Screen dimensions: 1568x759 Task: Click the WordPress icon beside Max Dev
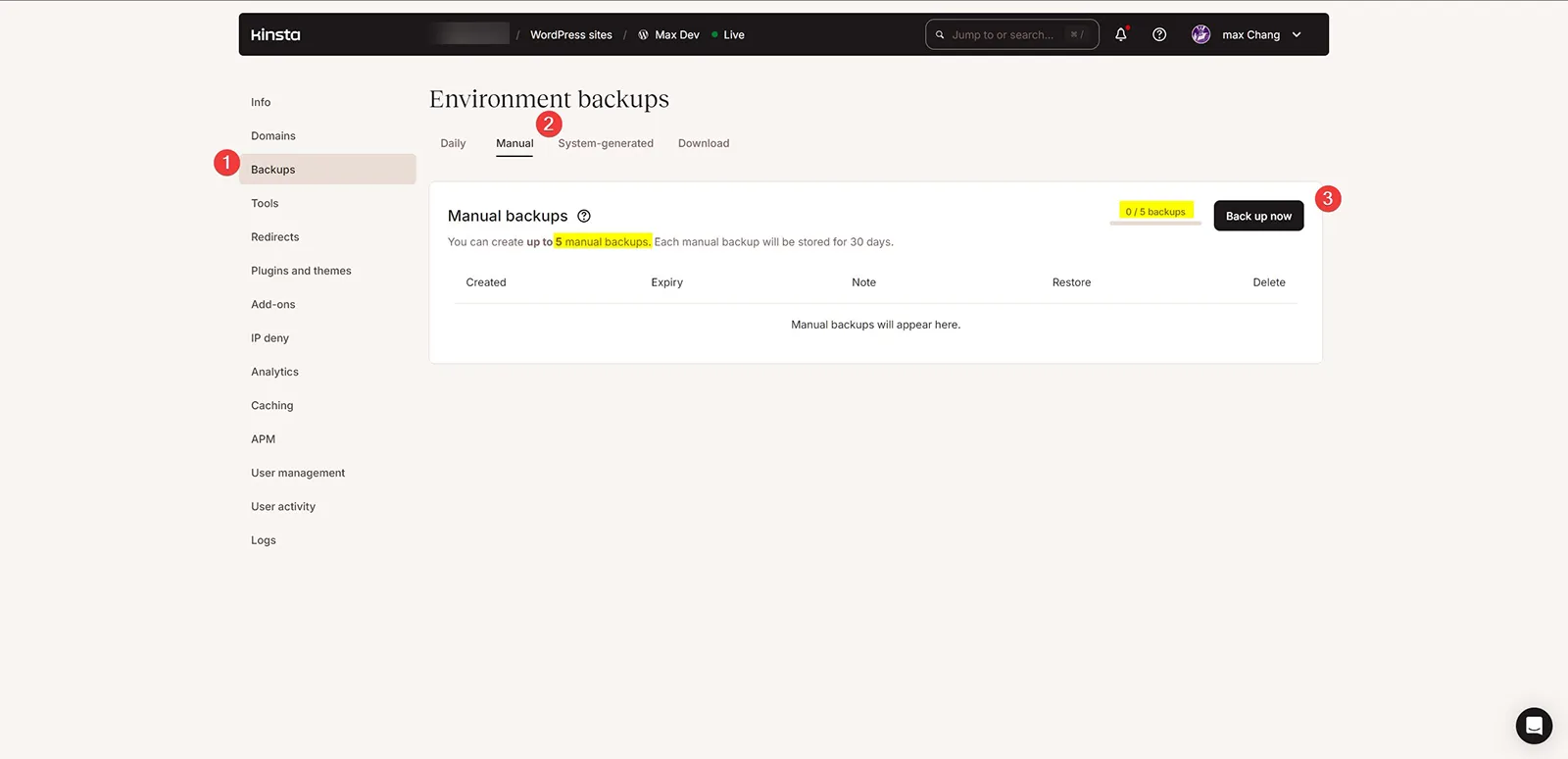(643, 34)
